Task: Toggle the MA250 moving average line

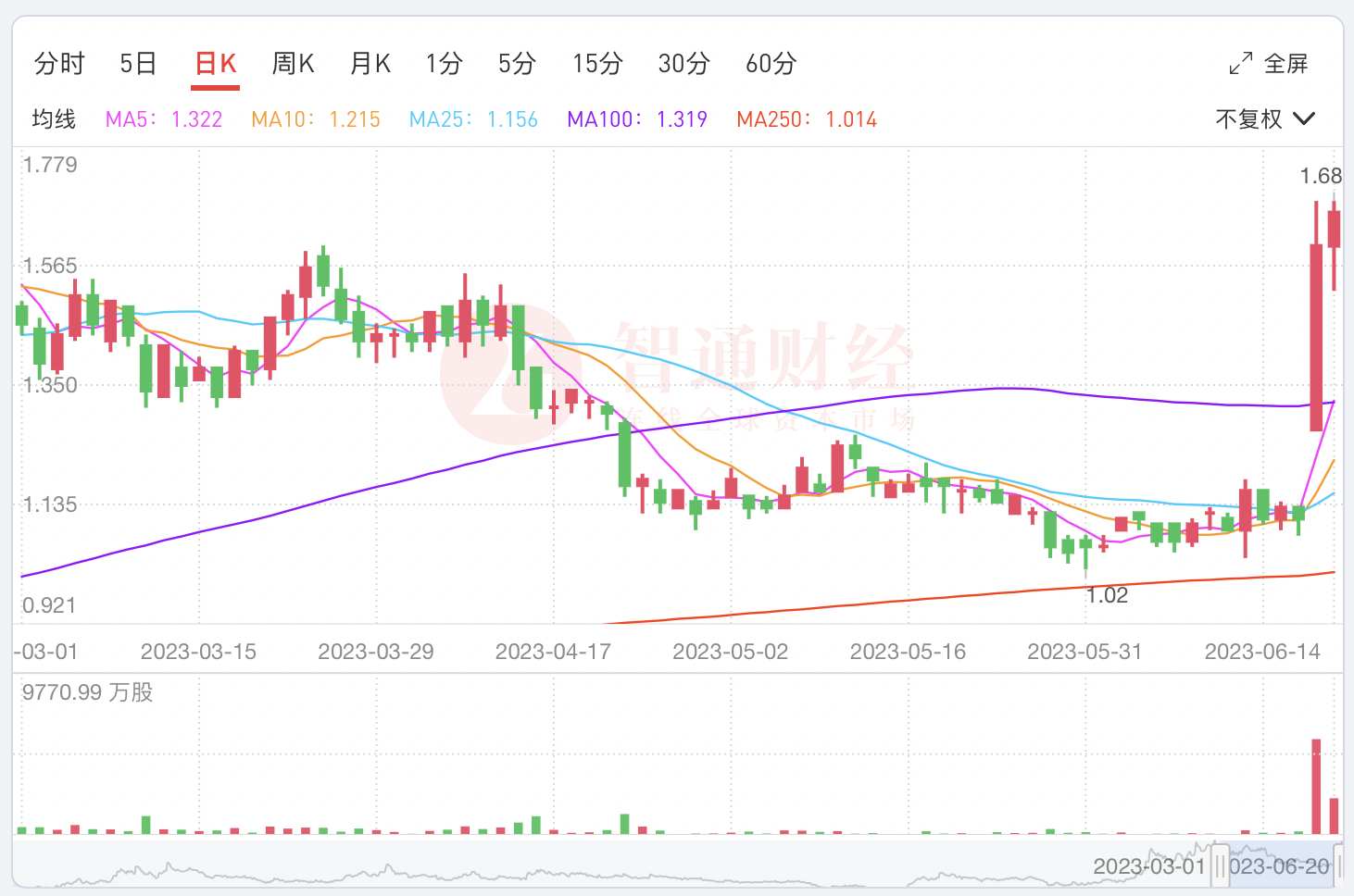Action: click(805, 118)
